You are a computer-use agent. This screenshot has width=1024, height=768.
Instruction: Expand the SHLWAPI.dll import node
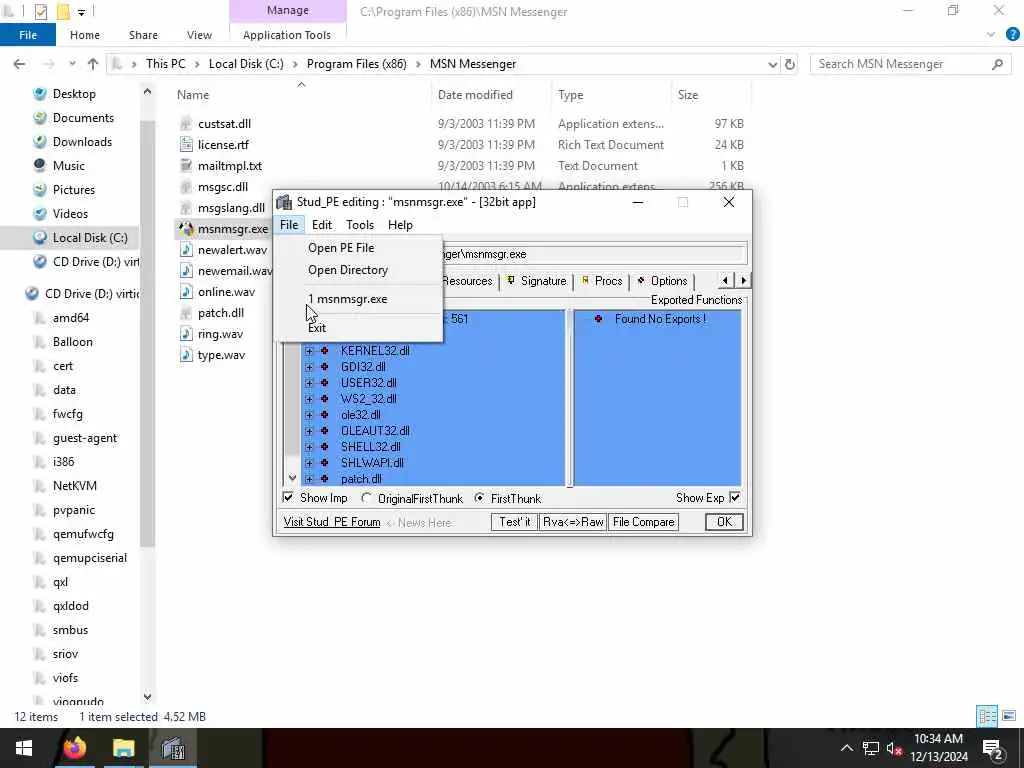point(309,462)
